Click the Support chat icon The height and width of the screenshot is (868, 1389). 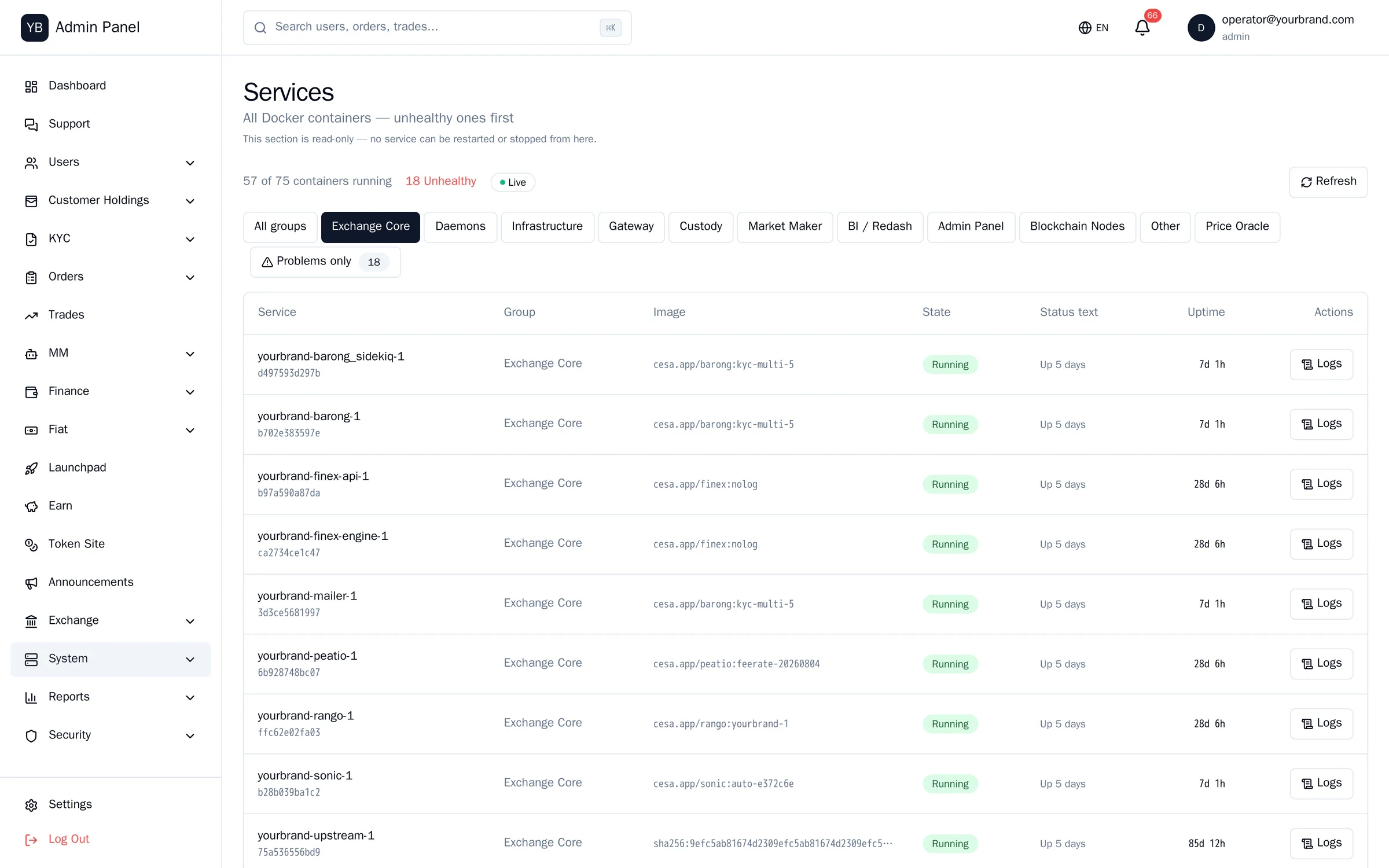coord(31,124)
